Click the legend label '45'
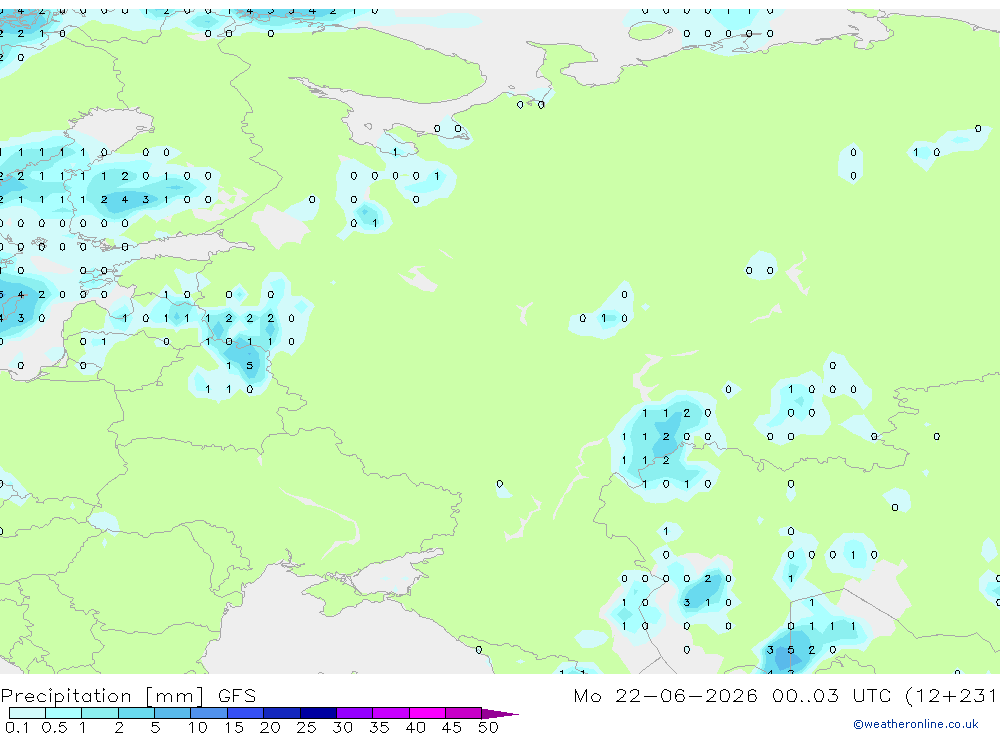The image size is (1000, 733). (x=452, y=727)
